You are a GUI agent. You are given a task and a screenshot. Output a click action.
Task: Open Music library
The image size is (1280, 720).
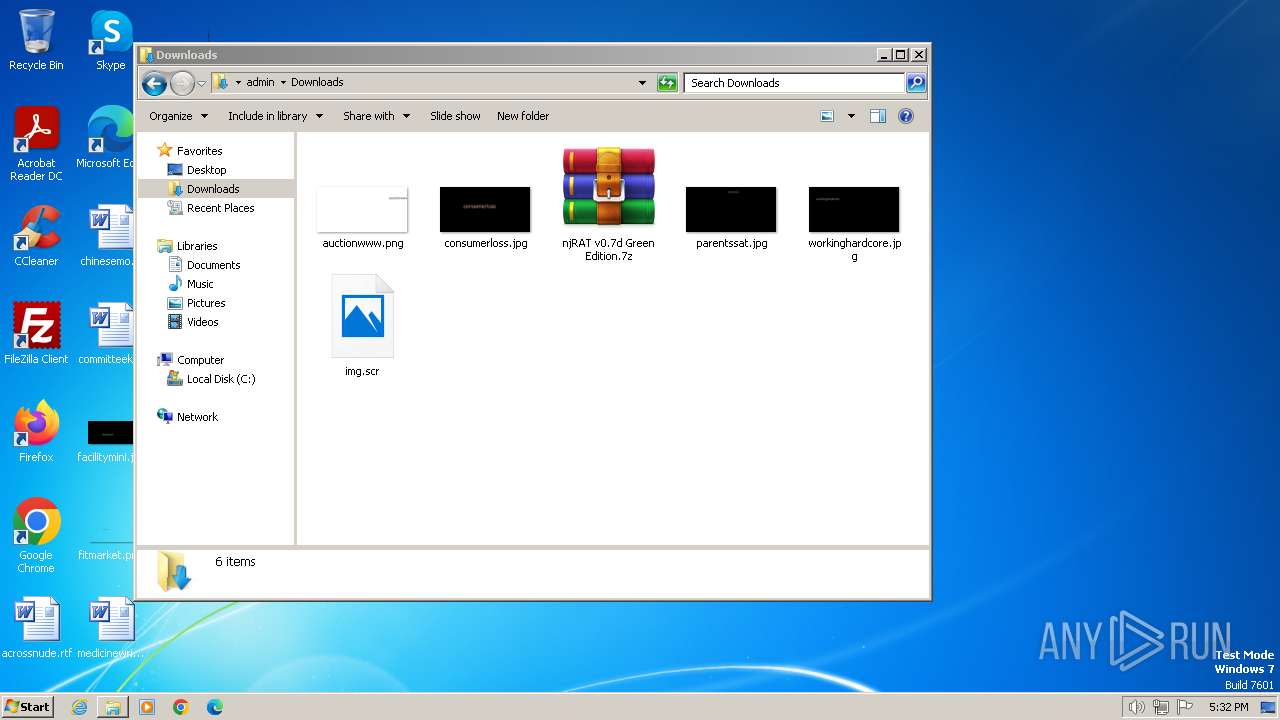coord(200,284)
